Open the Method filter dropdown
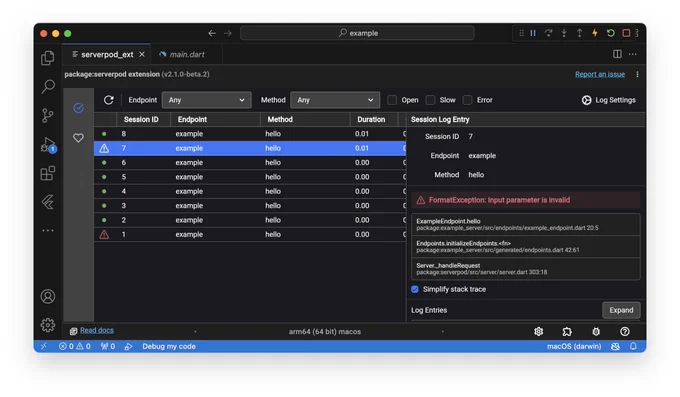This screenshot has width=680, height=397. pos(335,100)
